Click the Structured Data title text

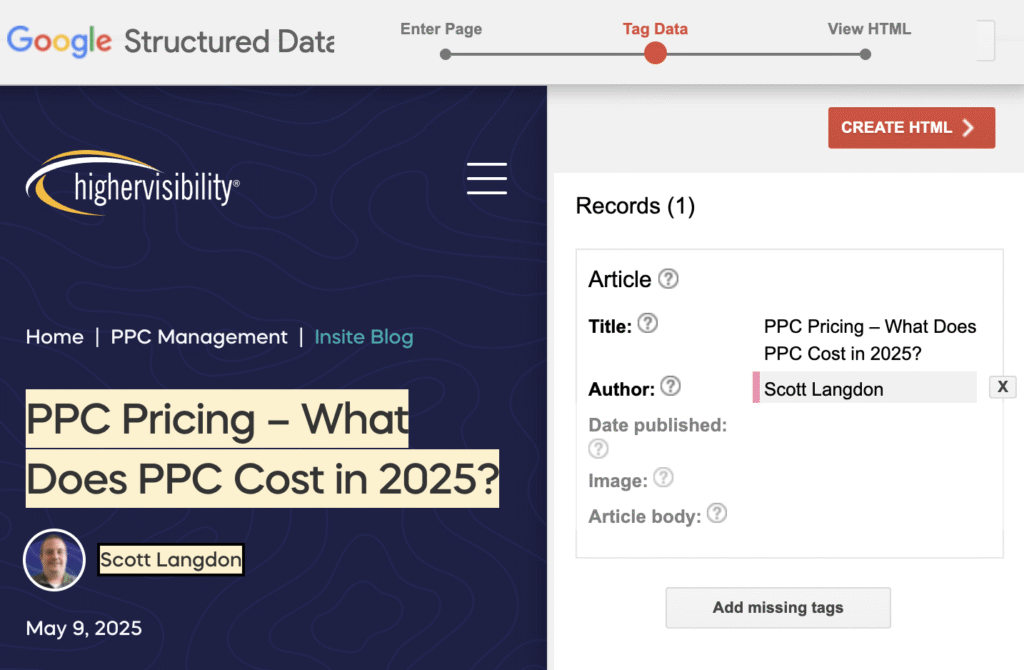tap(229, 41)
